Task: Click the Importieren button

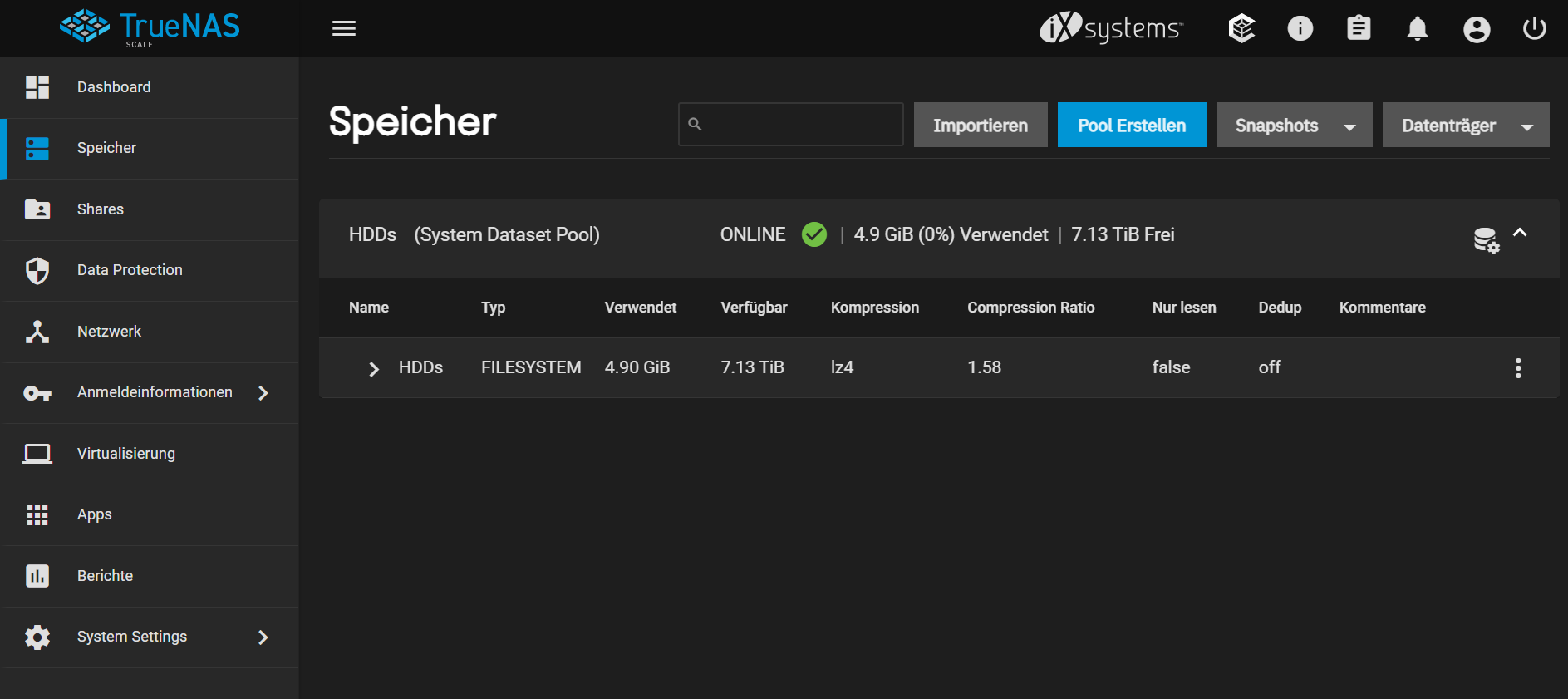Action: pos(980,126)
